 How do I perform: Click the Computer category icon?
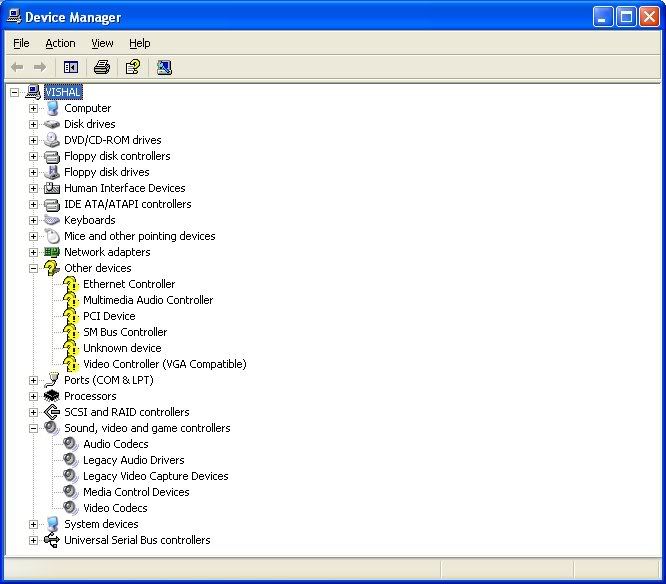(52, 108)
